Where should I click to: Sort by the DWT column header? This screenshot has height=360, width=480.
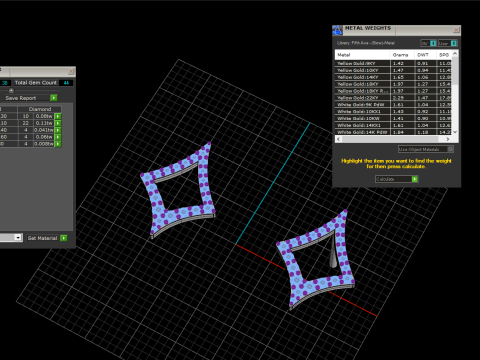click(x=426, y=55)
